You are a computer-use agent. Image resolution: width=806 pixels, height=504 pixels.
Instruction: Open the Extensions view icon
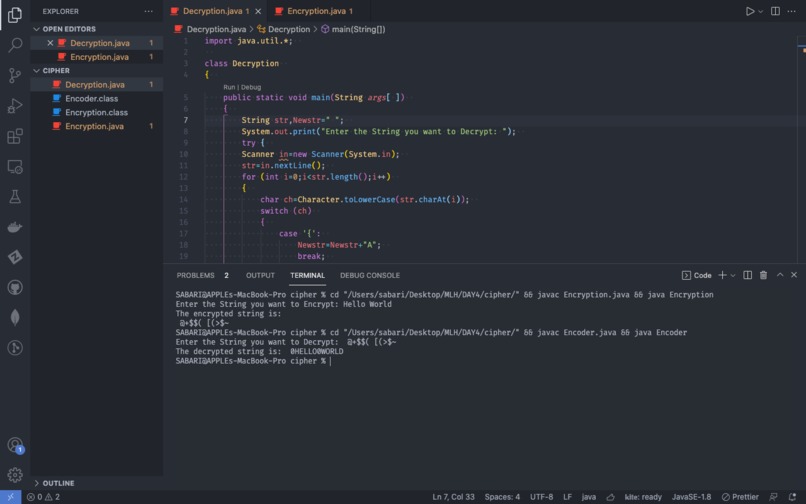pos(15,136)
